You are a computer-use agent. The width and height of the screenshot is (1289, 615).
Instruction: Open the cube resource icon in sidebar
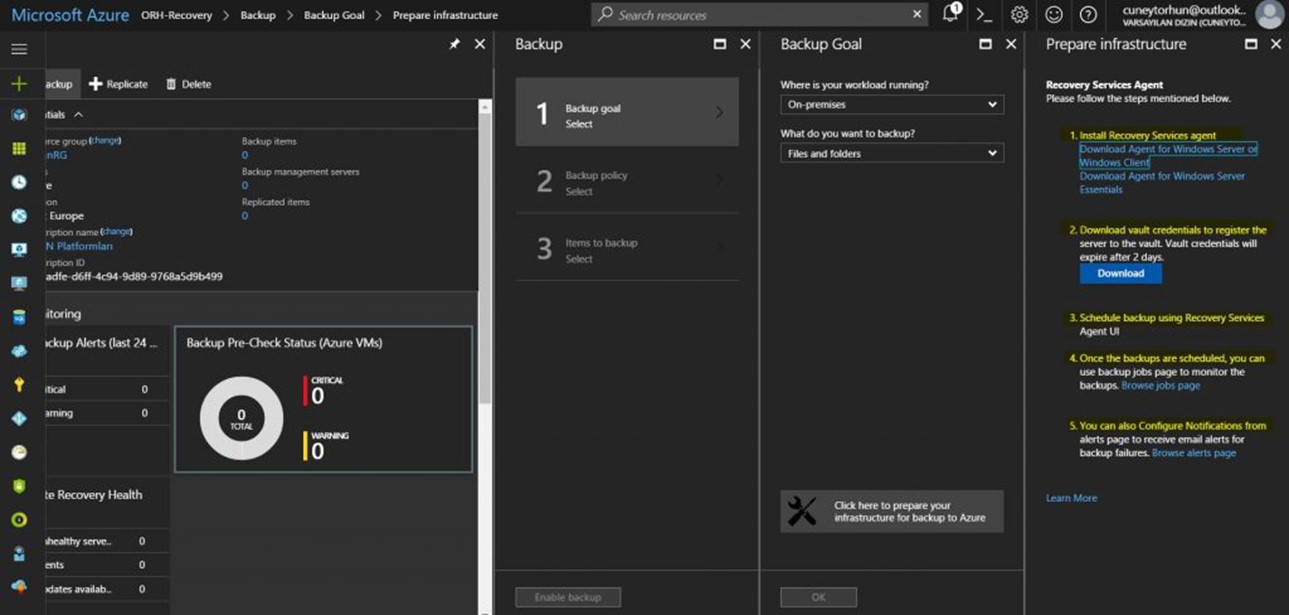pyautogui.click(x=19, y=115)
